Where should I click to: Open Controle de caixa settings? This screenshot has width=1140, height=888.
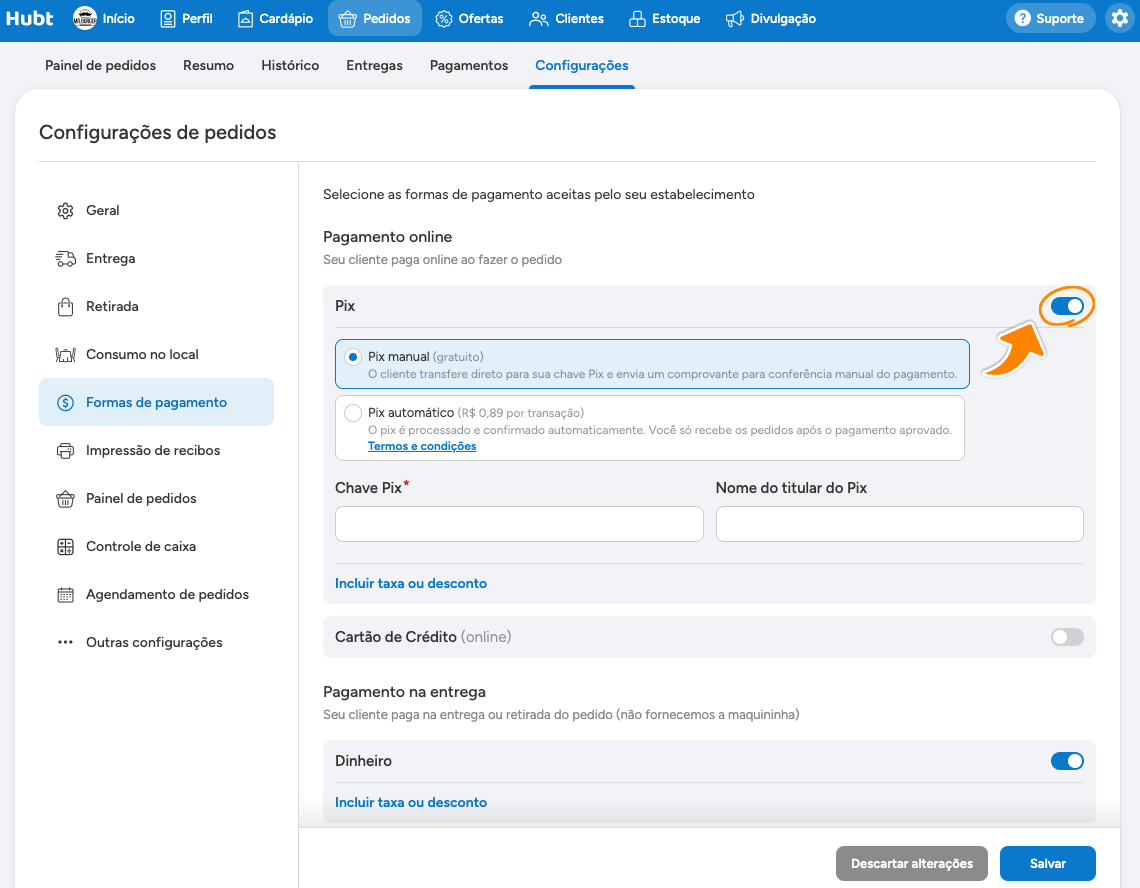point(156,547)
